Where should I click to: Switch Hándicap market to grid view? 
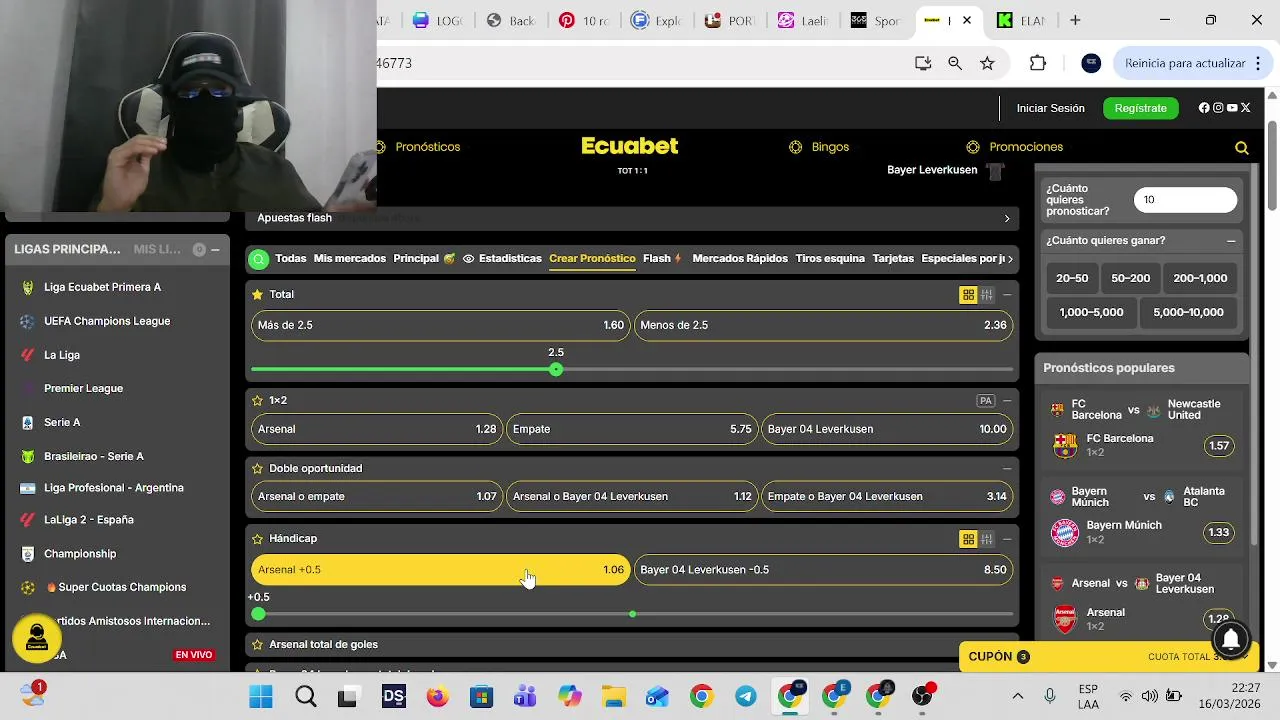(968, 539)
